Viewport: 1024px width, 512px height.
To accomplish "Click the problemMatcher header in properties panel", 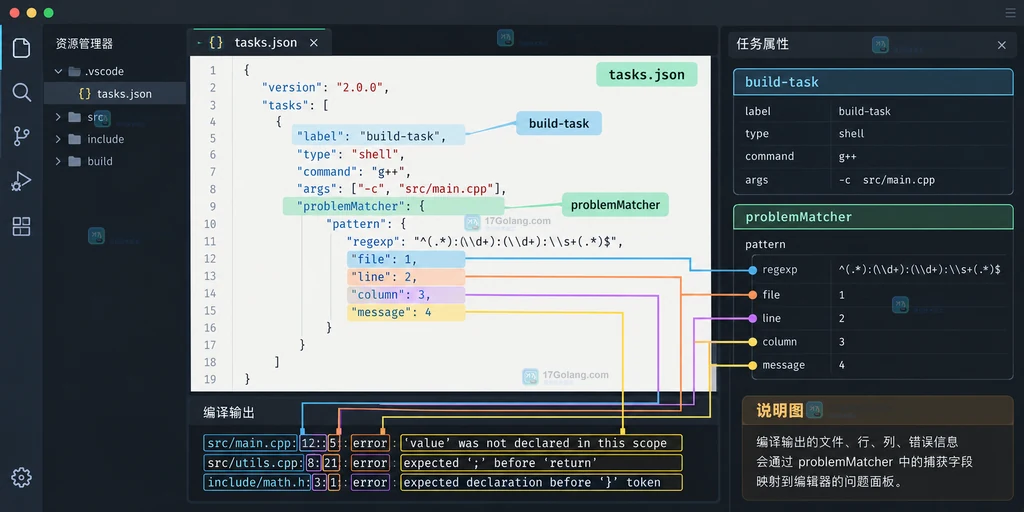I will point(873,217).
